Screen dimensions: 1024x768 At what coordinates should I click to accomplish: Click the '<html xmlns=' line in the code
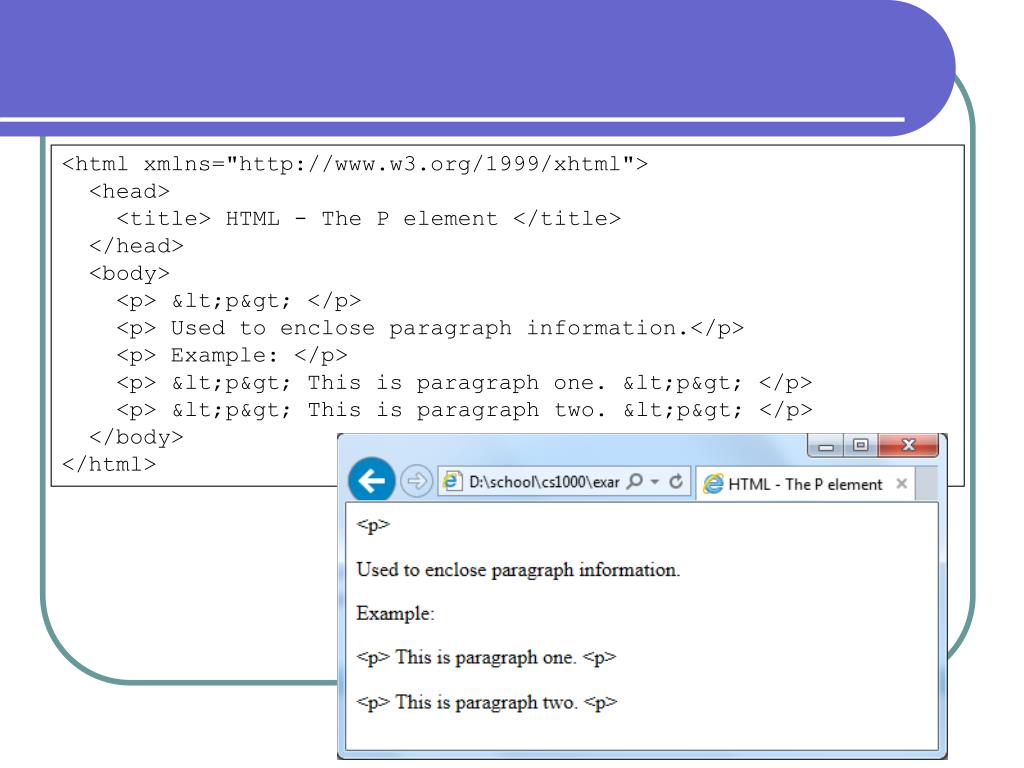point(355,164)
